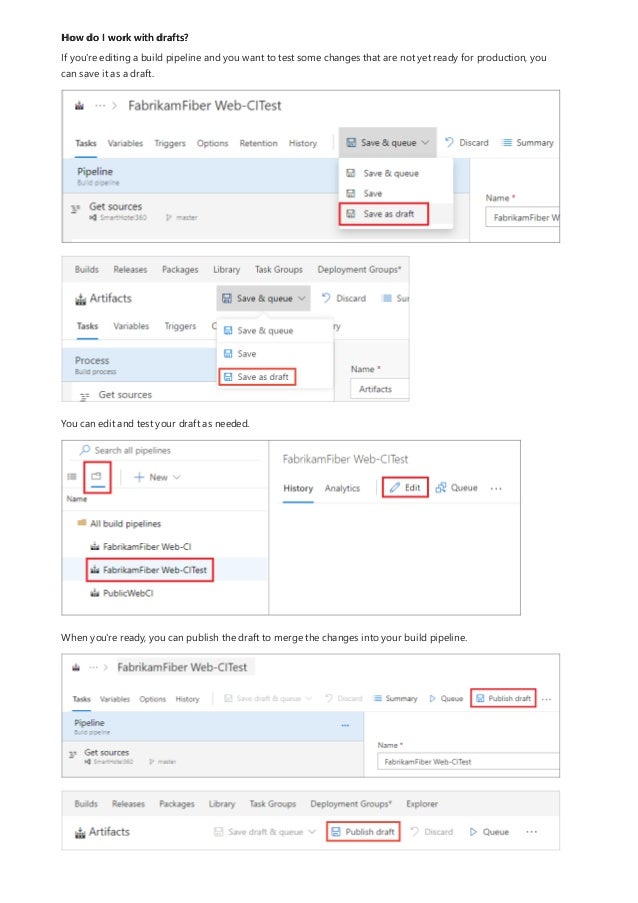
Task: Select Get sources beneath the Process row
Action: [125, 394]
